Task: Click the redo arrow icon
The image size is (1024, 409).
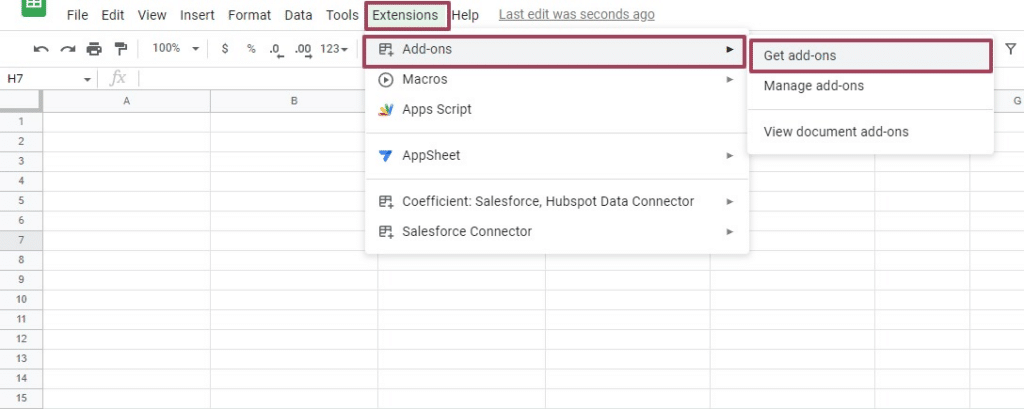Action: tap(67, 49)
